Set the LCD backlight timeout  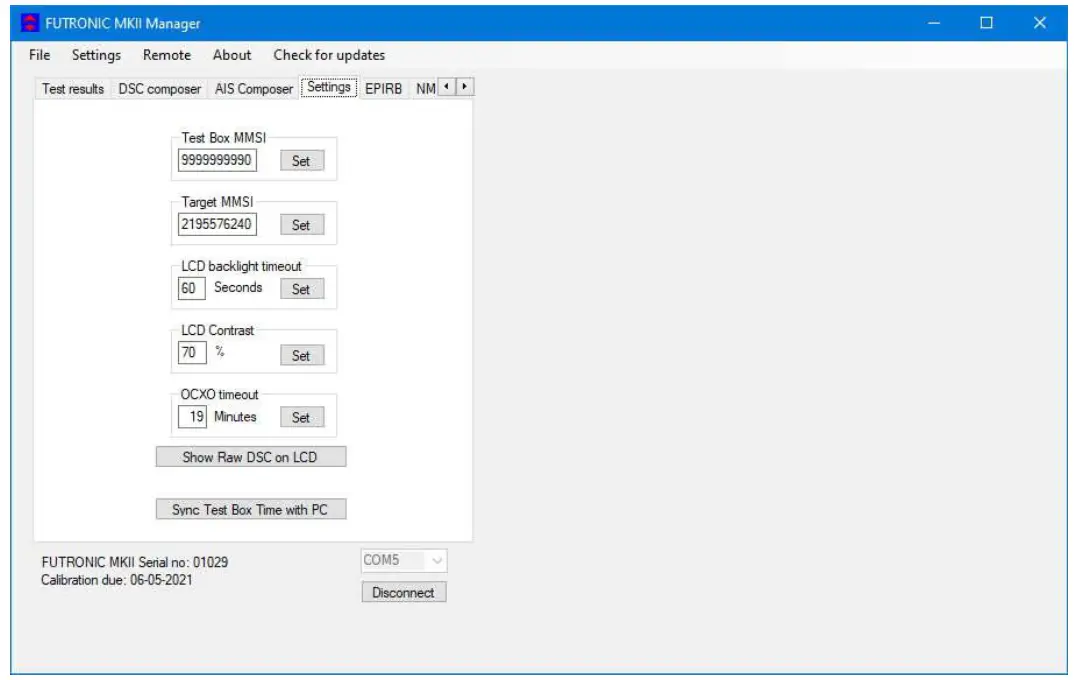(x=301, y=289)
